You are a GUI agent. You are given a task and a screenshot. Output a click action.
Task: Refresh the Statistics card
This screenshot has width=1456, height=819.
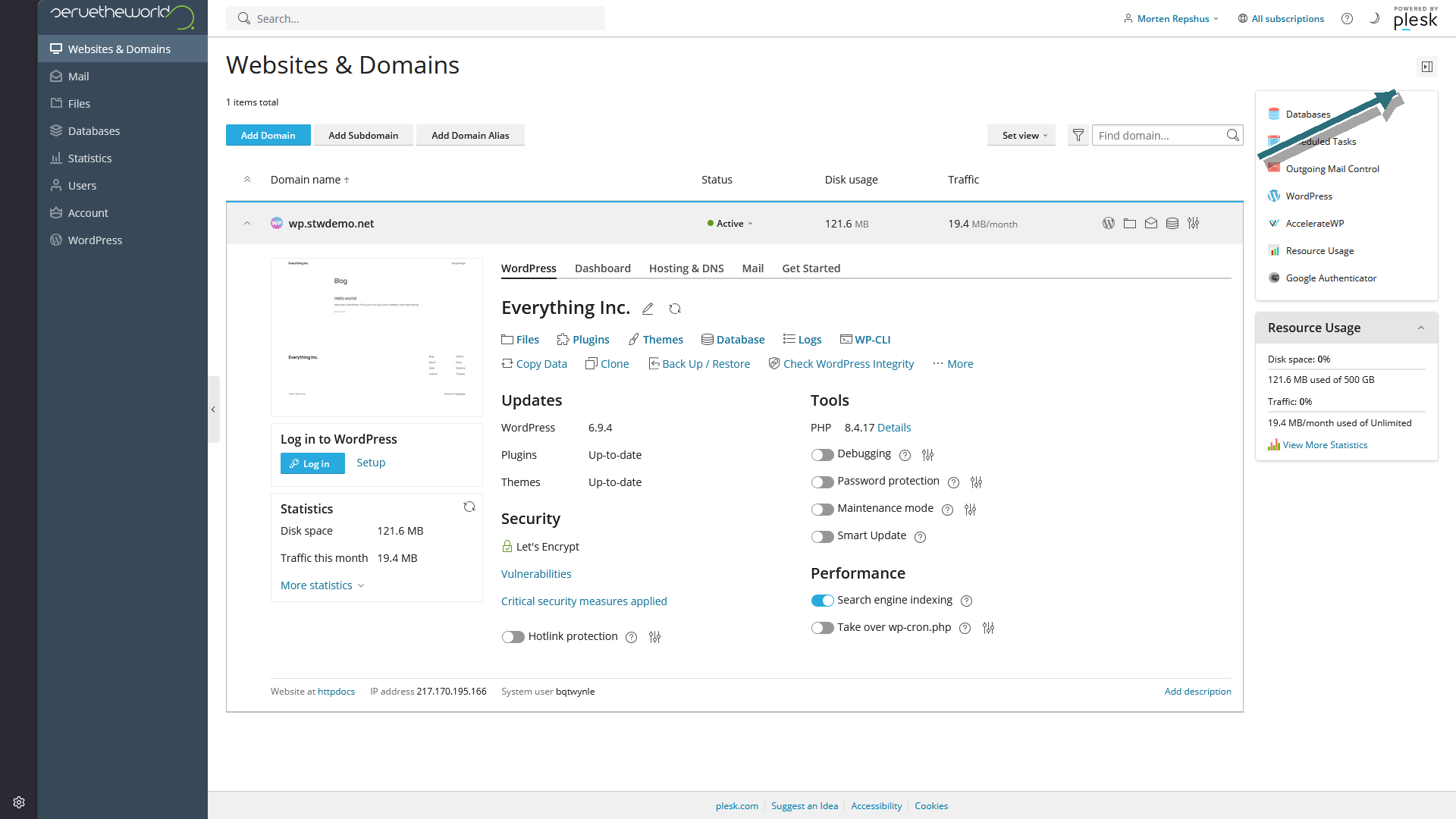pos(469,507)
